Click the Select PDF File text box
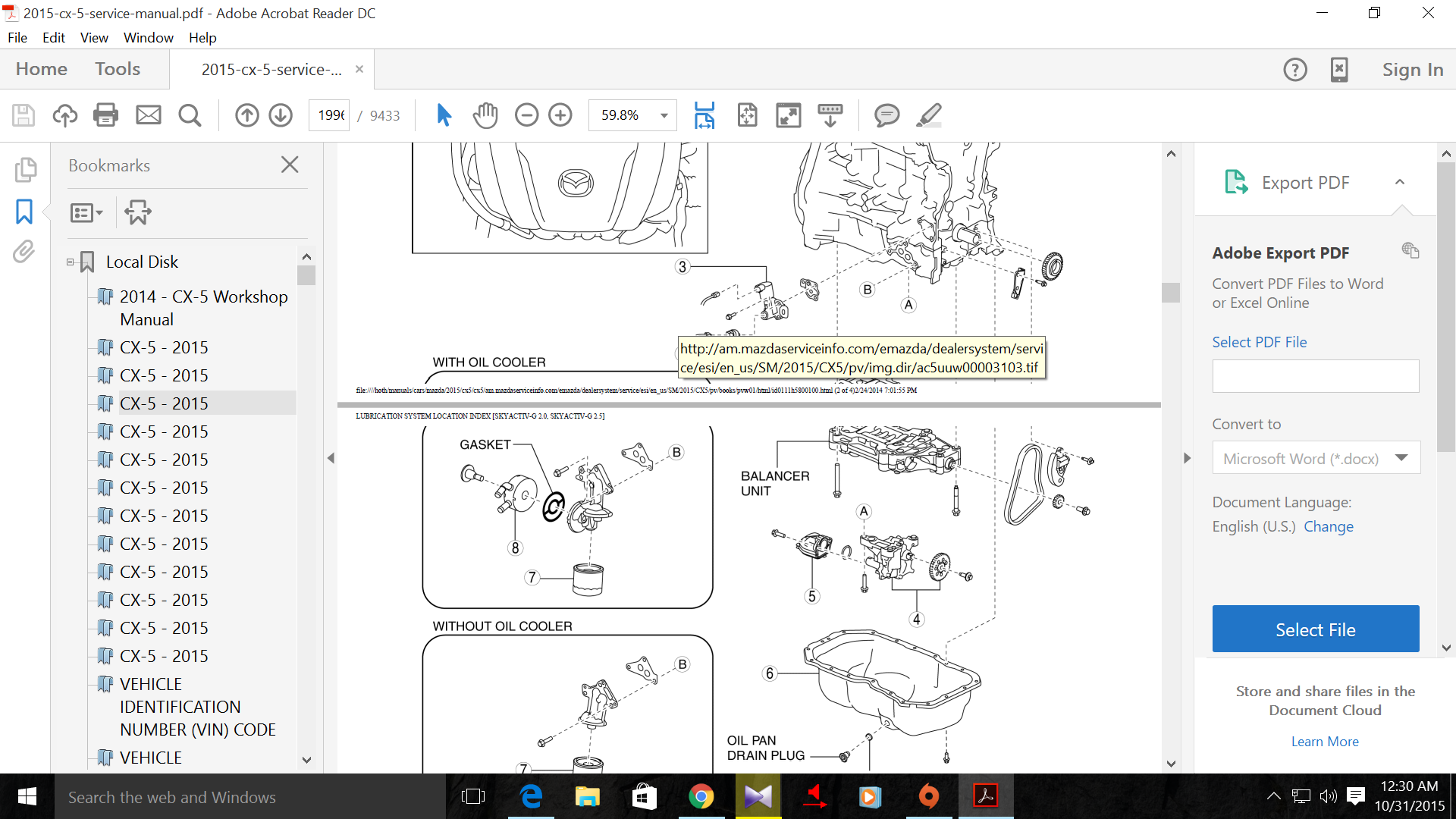 (x=1316, y=376)
